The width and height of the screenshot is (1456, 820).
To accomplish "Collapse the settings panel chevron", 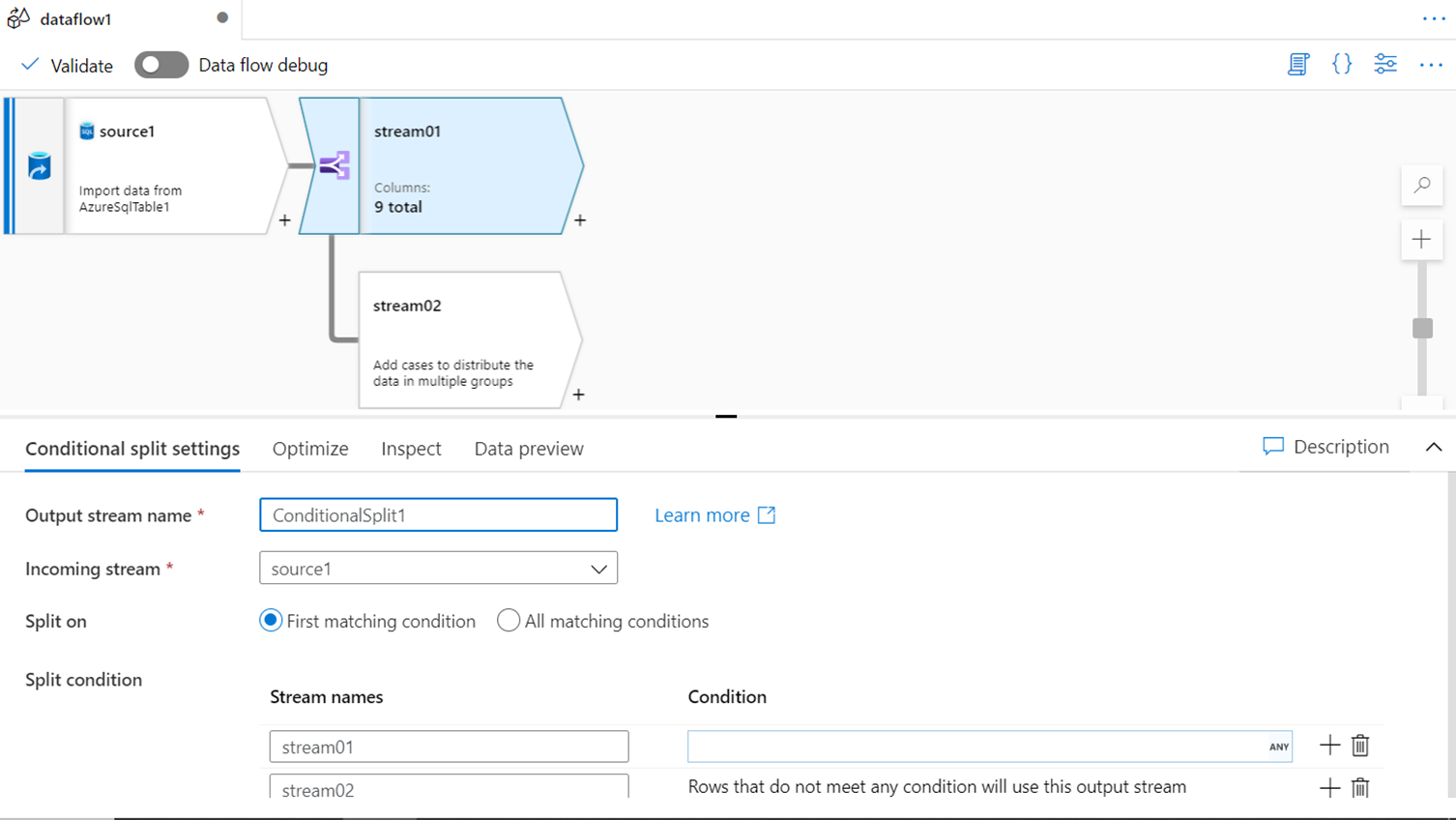I will pyautogui.click(x=1434, y=447).
